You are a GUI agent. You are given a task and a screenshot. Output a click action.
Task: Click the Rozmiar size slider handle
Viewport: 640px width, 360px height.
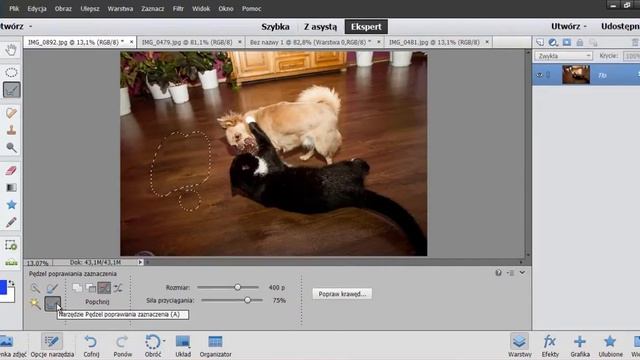pyautogui.click(x=238, y=287)
